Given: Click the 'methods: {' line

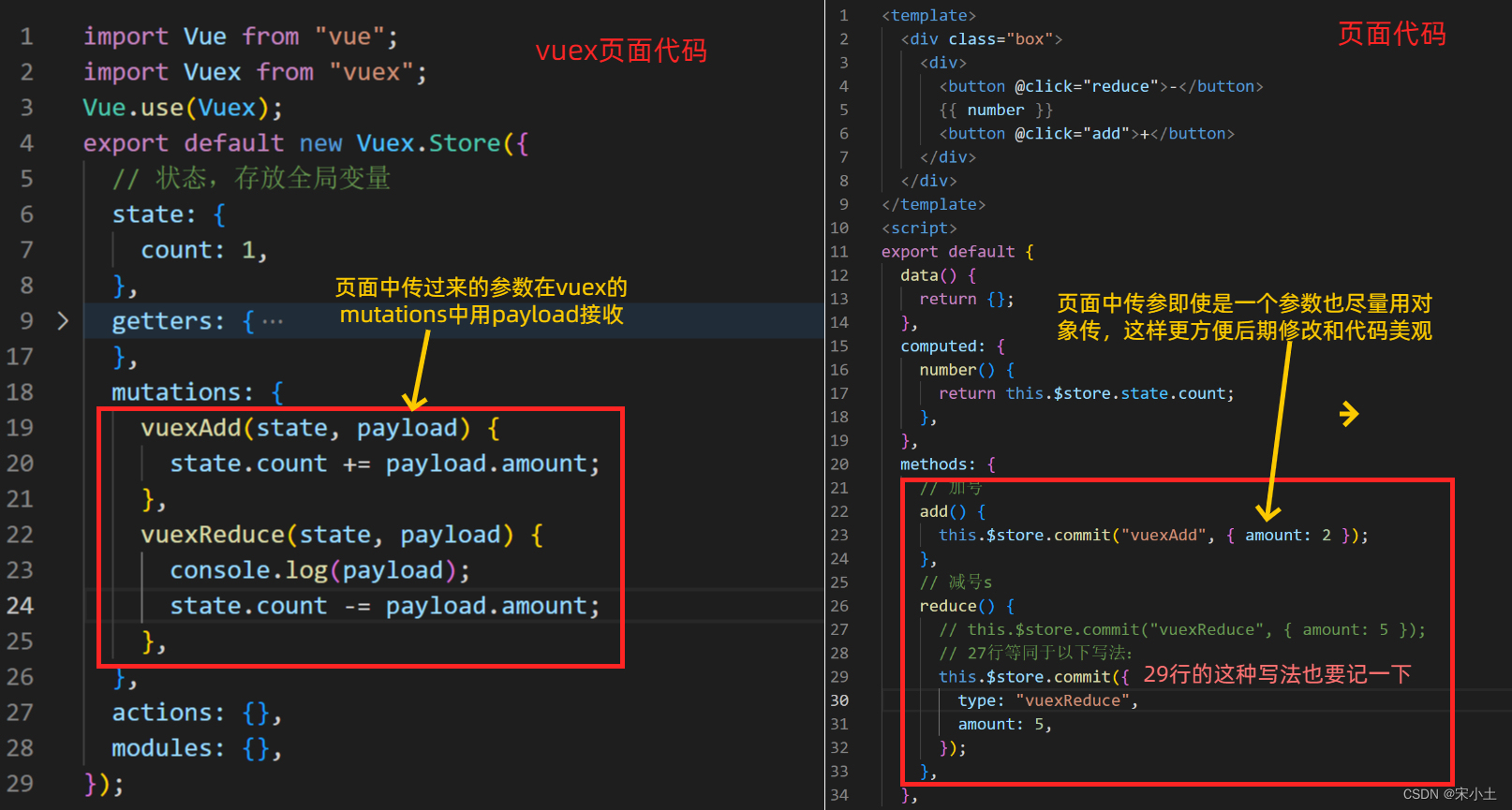Looking at the screenshot, I should (x=948, y=464).
